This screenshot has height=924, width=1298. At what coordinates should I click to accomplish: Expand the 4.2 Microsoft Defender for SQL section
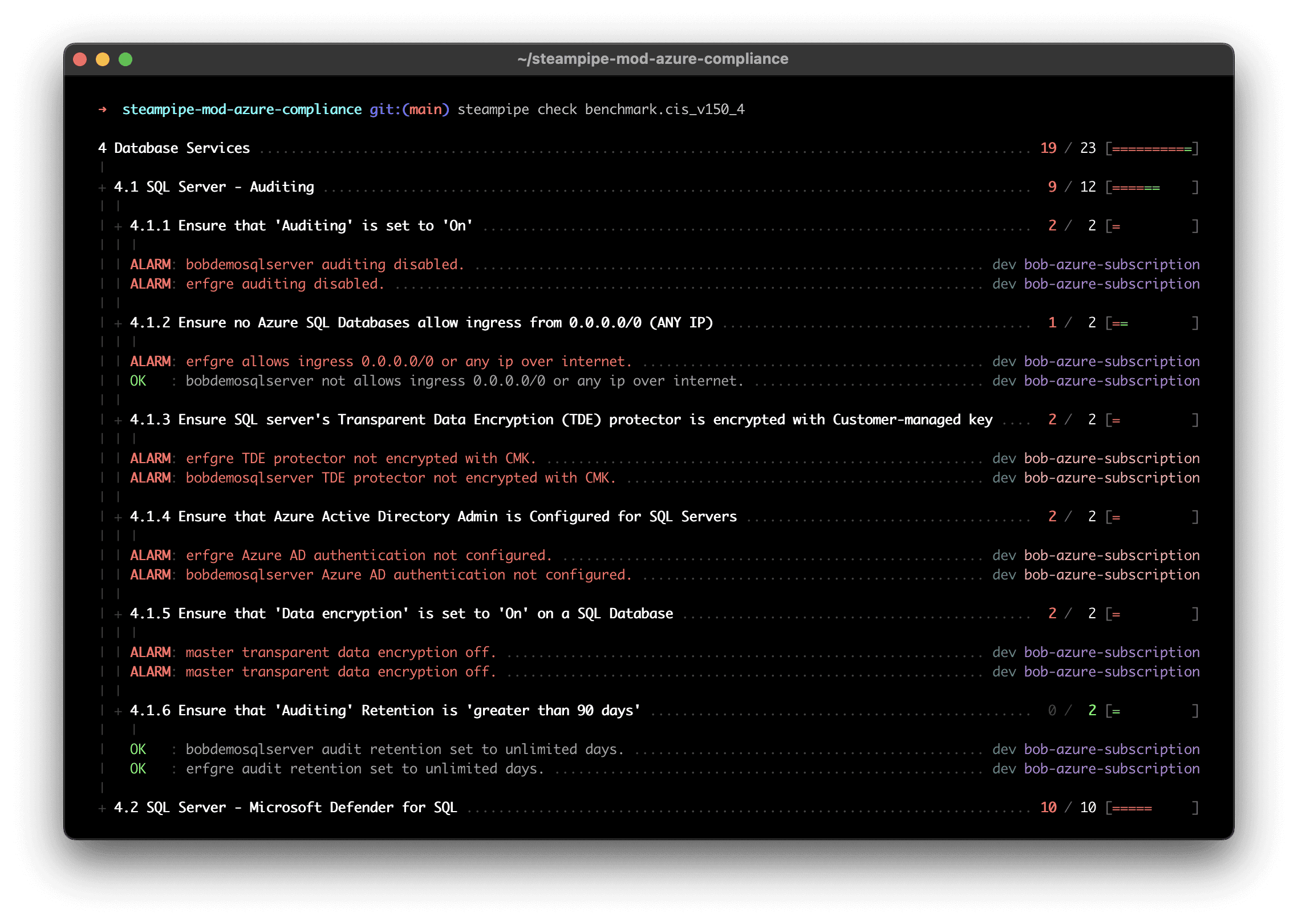click(102, 807)
